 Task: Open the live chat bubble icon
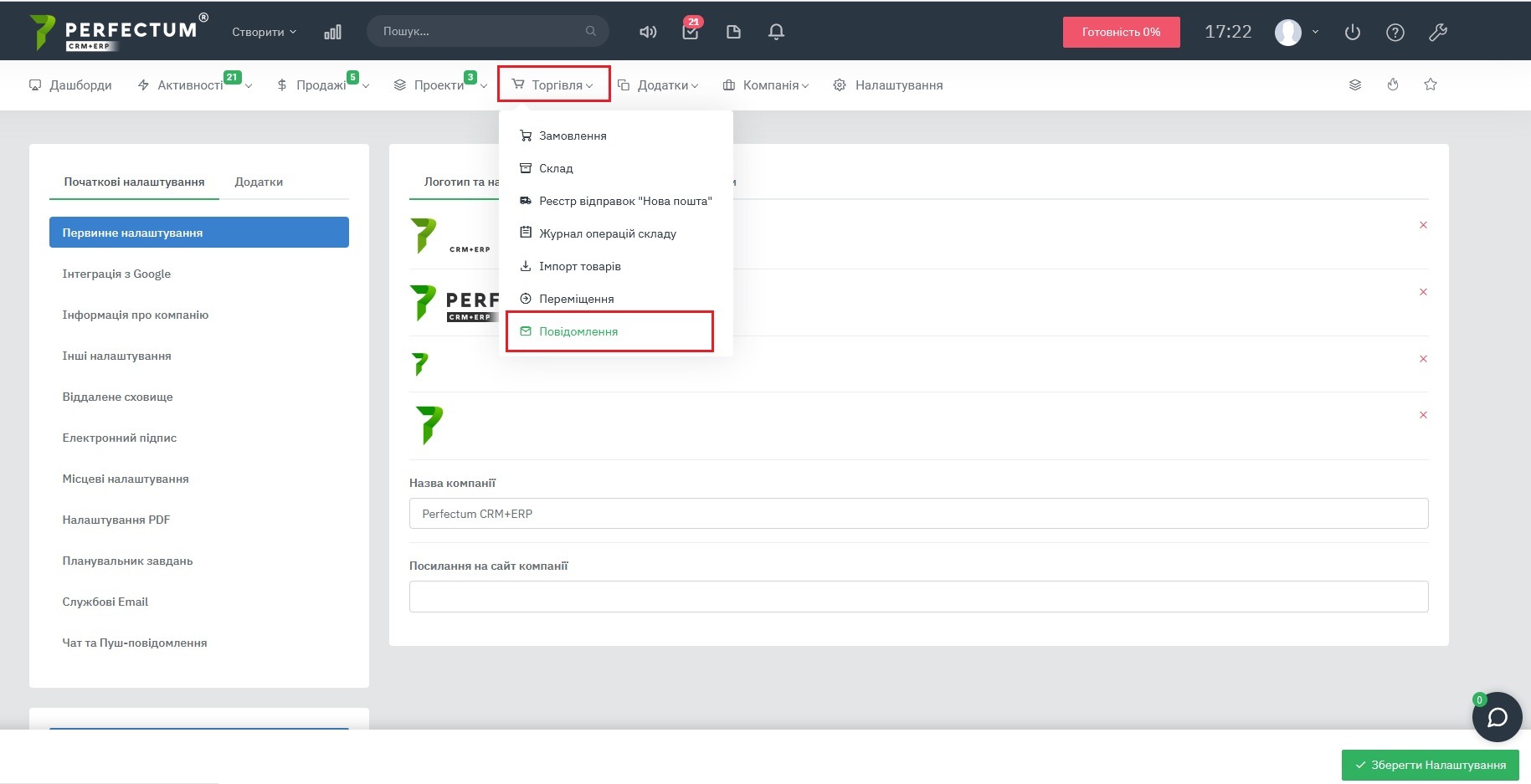[1497, 717]
